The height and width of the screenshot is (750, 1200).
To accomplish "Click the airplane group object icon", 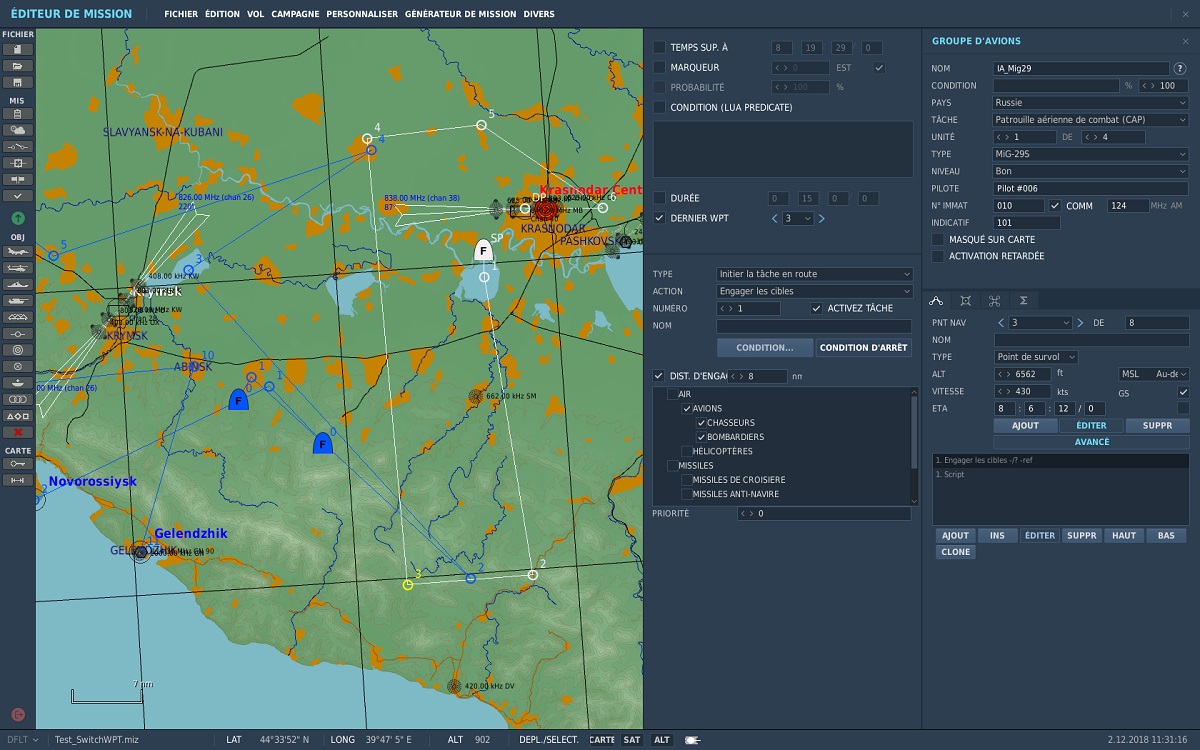I will coord(18,252).
